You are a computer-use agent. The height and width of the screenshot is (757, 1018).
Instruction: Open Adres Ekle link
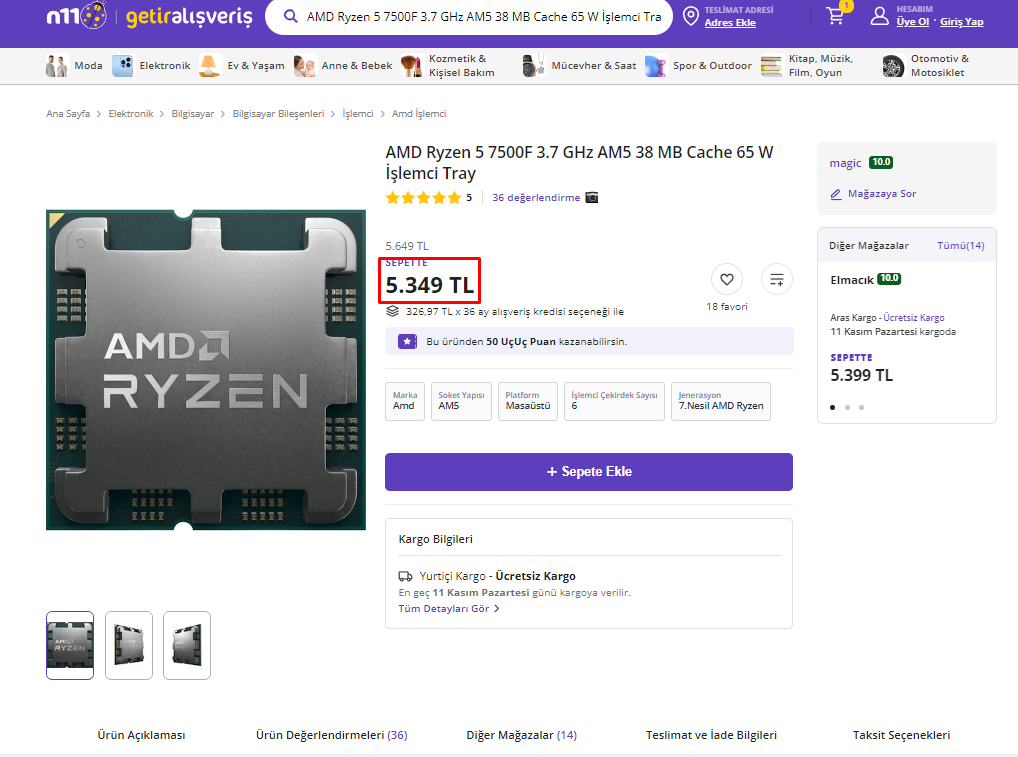coord(730,23)
